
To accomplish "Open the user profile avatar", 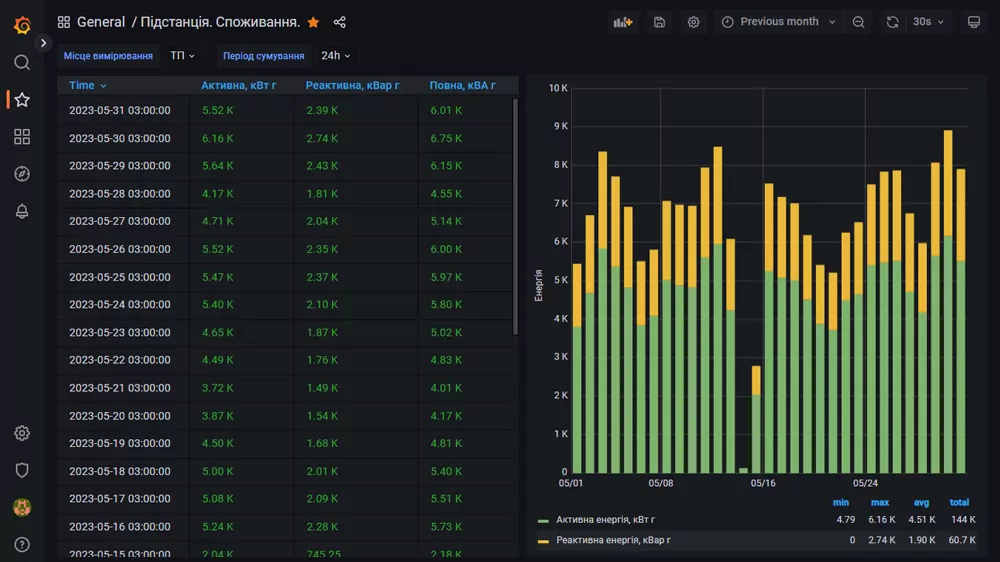I will tap(22, 507).
